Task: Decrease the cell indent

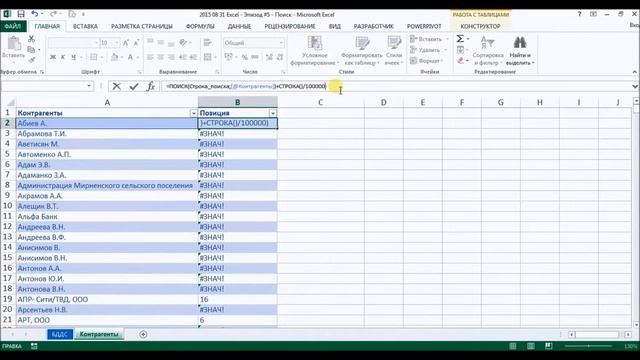Action: [x=182, y=57]
